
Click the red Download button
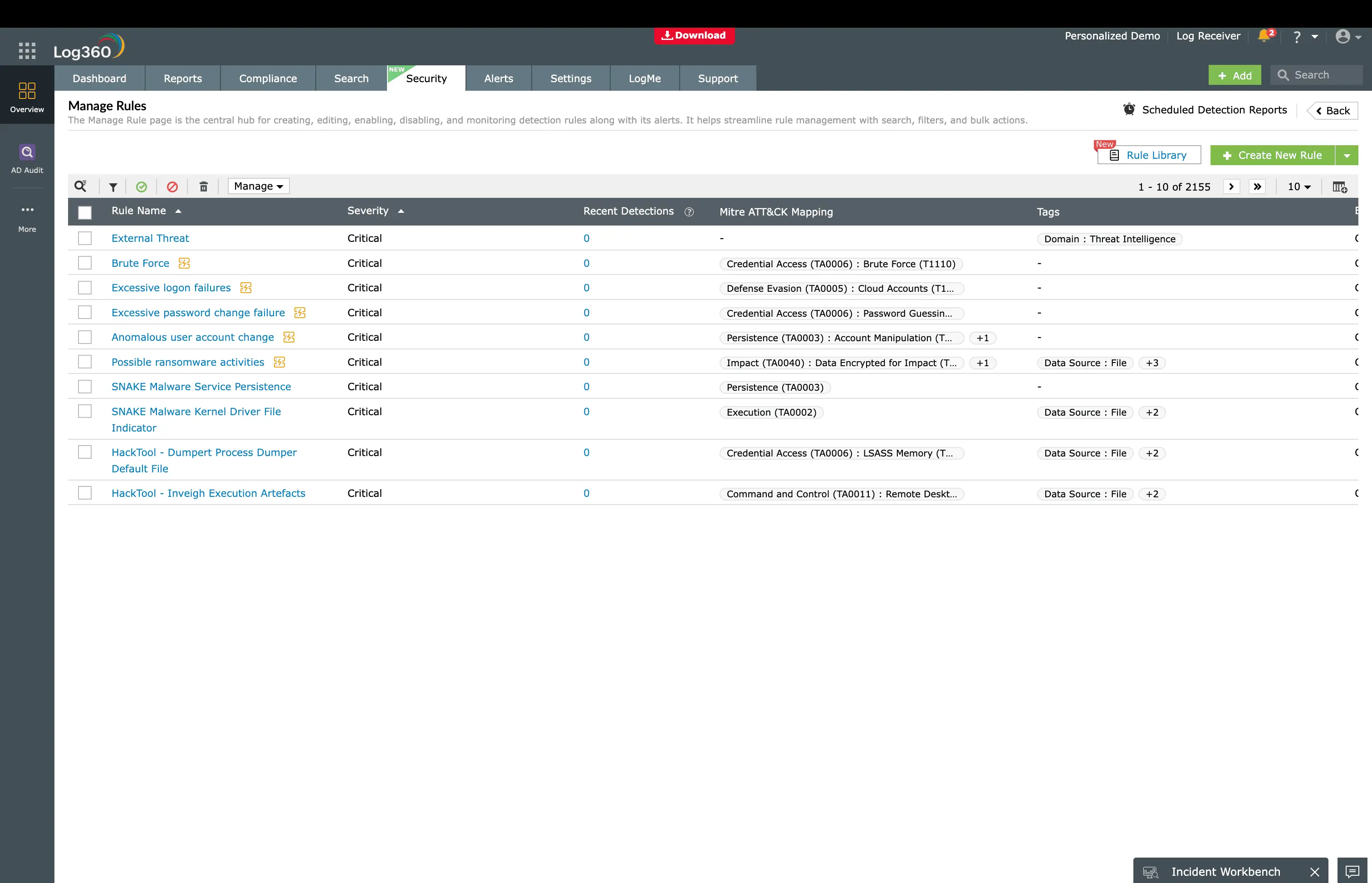point(694,35)
